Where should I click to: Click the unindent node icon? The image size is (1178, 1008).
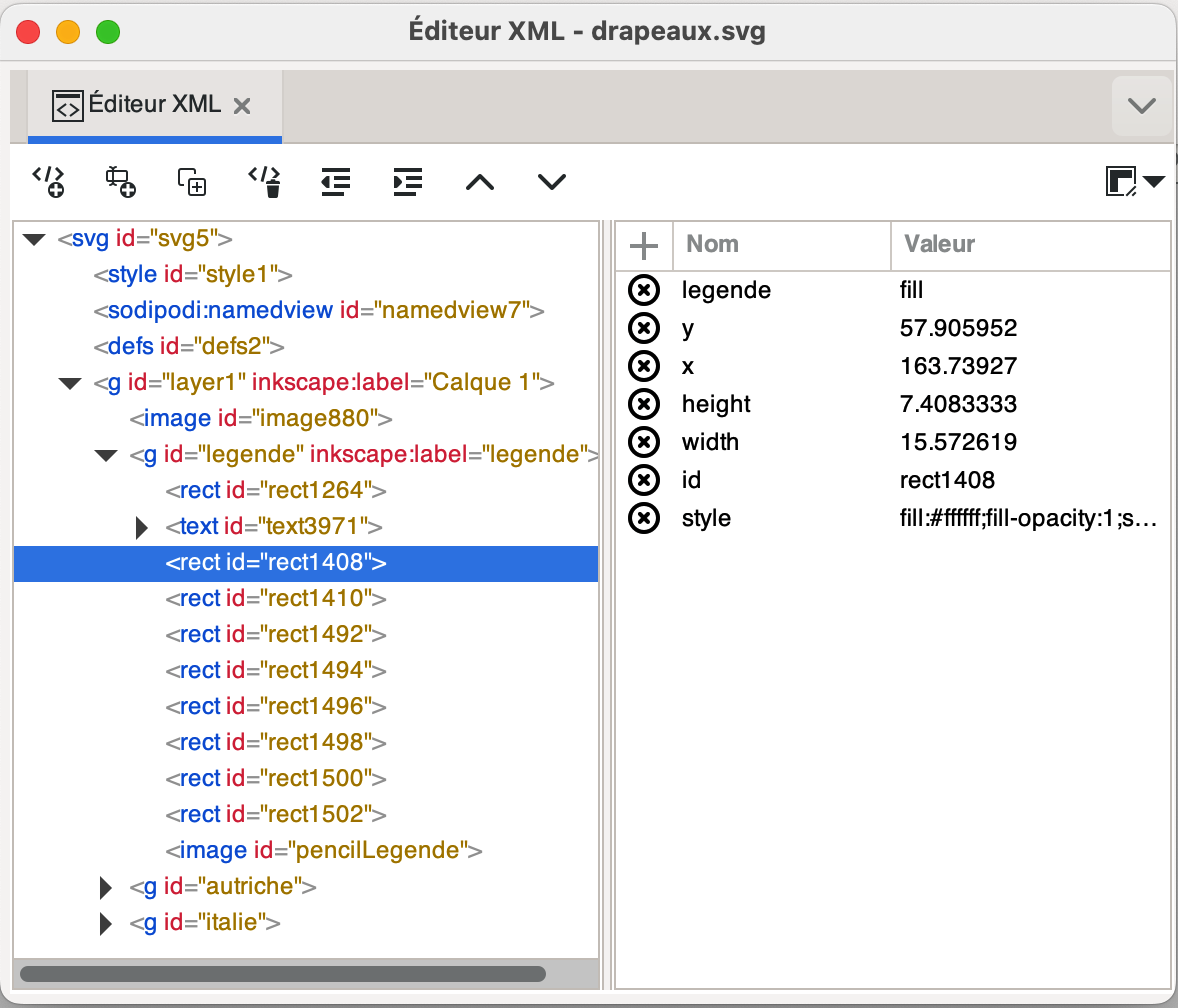click(336, 181)
